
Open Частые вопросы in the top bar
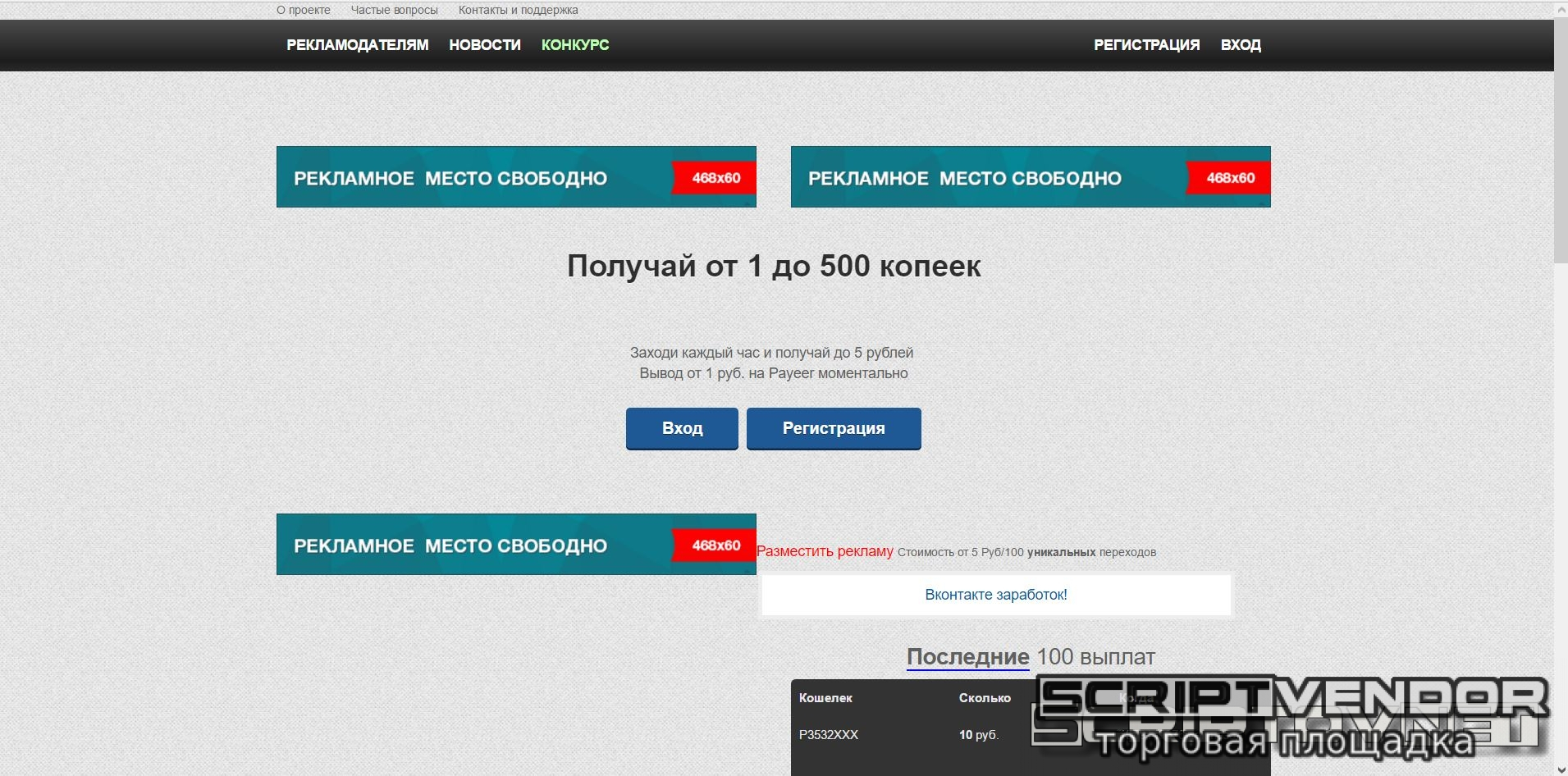click(394, 10)
